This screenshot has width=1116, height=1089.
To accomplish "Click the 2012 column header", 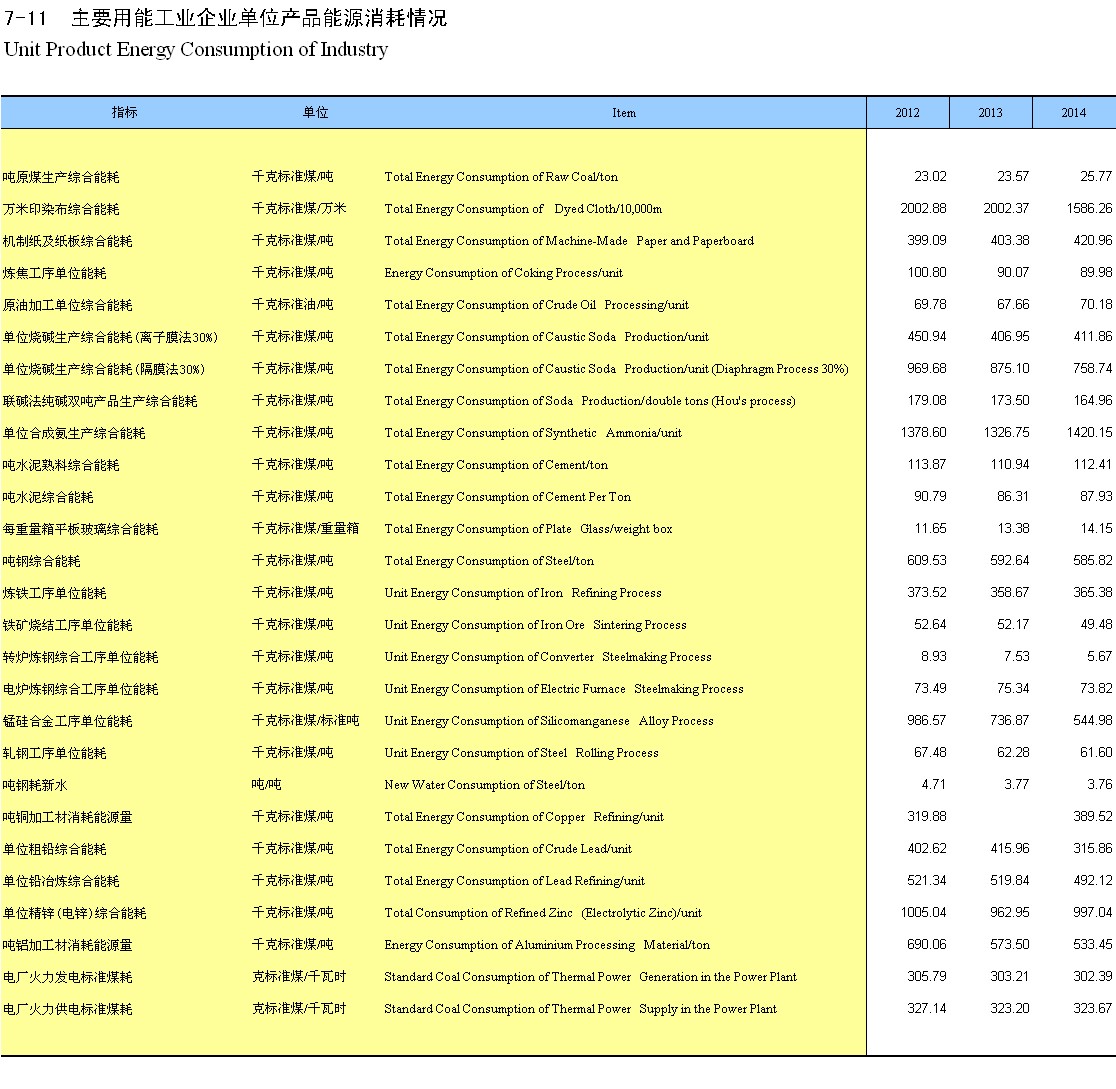I will point(907,113).
